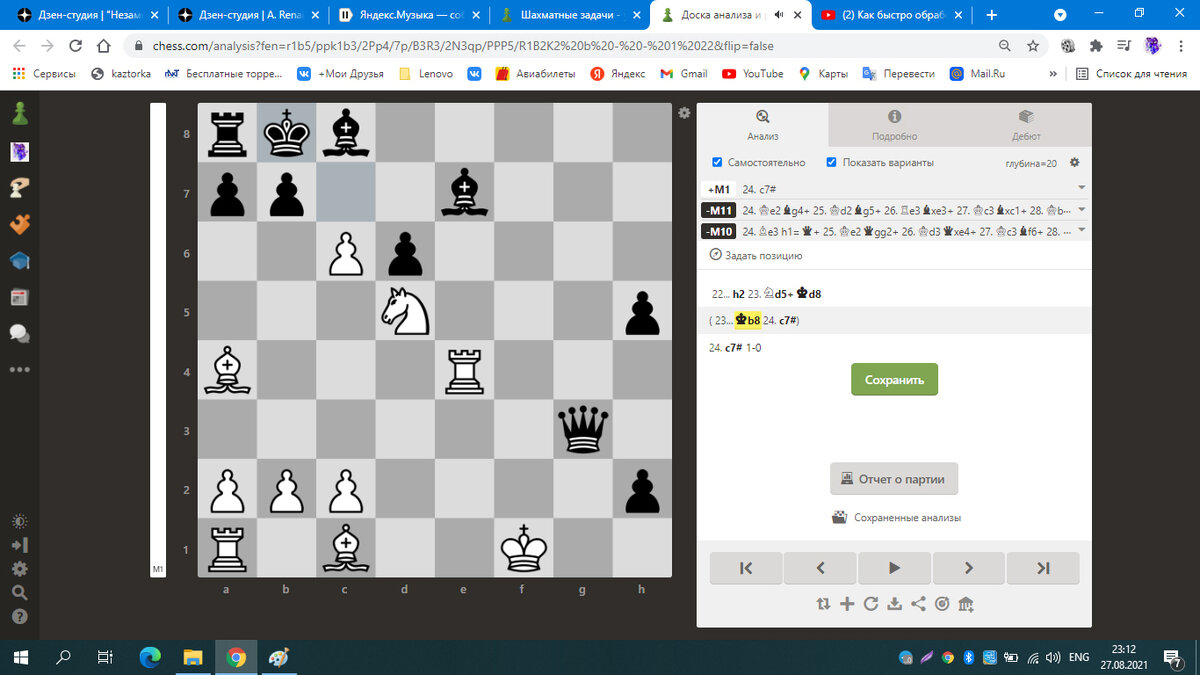Open chat bubbles social icon in sidebar
Viewport: 1200px width, 675px height.
(x=19, y=333)
